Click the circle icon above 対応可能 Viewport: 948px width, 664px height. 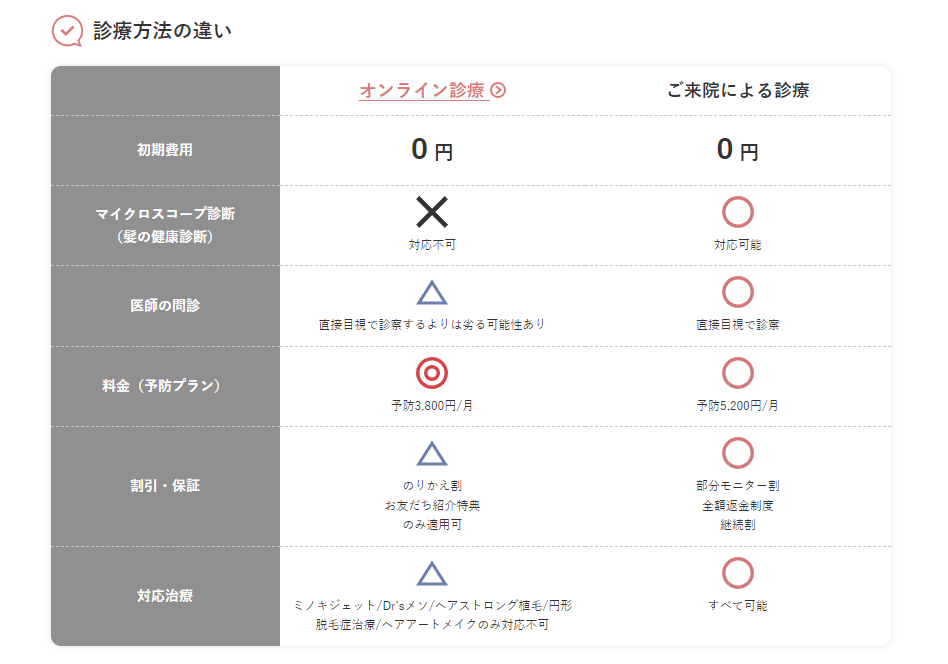coord(738,212)
